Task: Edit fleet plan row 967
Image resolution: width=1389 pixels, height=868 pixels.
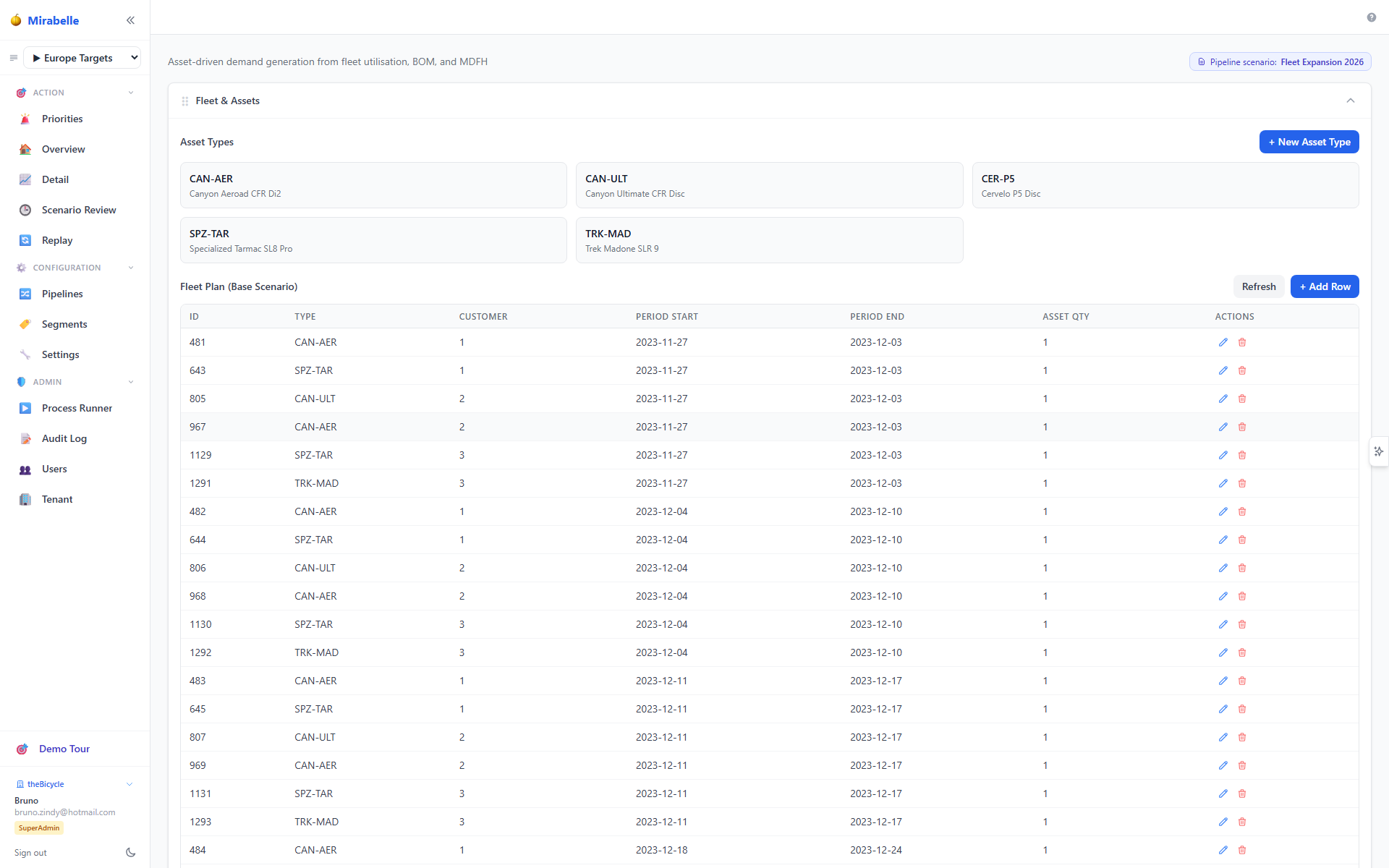Action: tap(1223, 427)
